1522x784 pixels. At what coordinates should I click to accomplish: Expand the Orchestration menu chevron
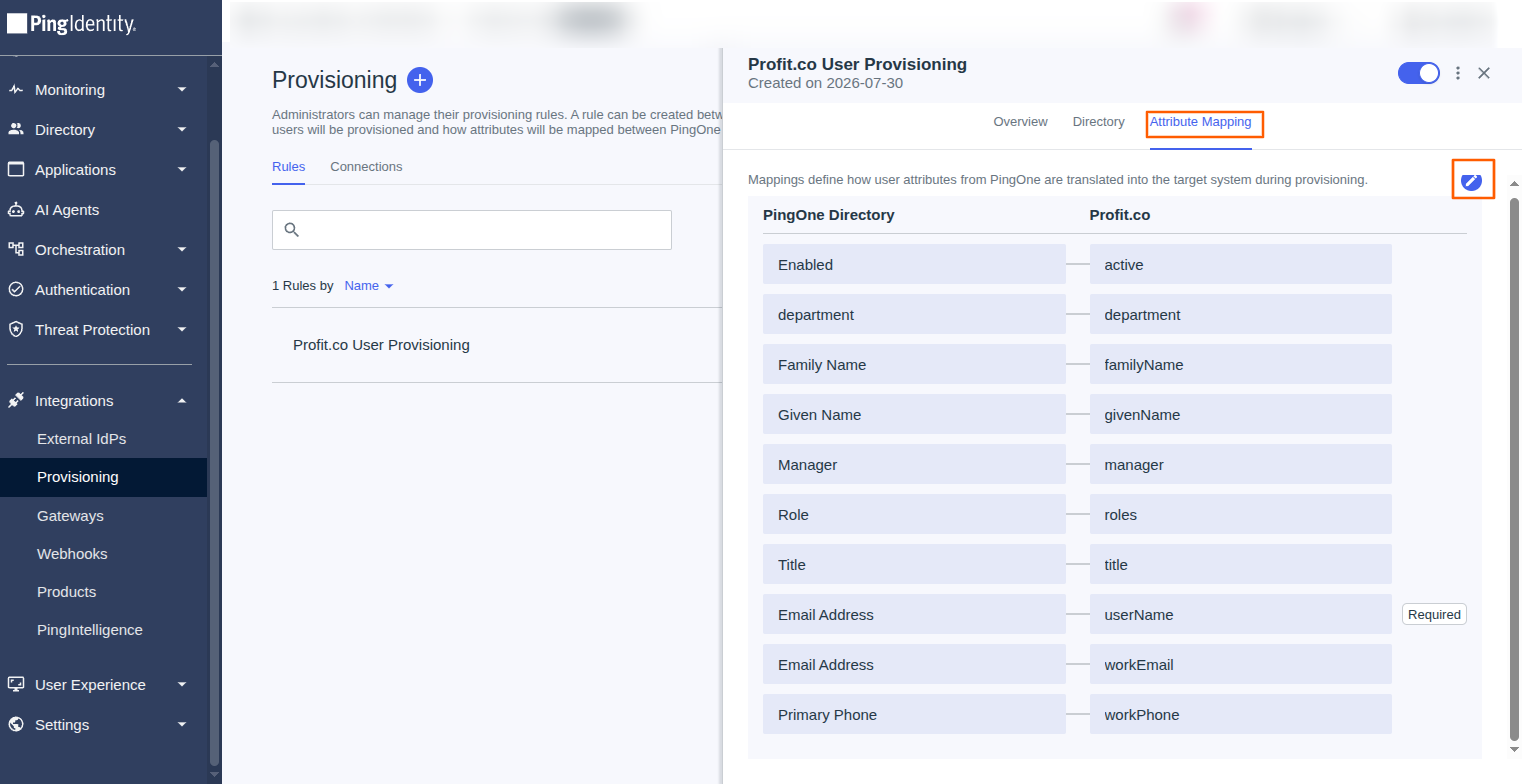pos(182,250)
